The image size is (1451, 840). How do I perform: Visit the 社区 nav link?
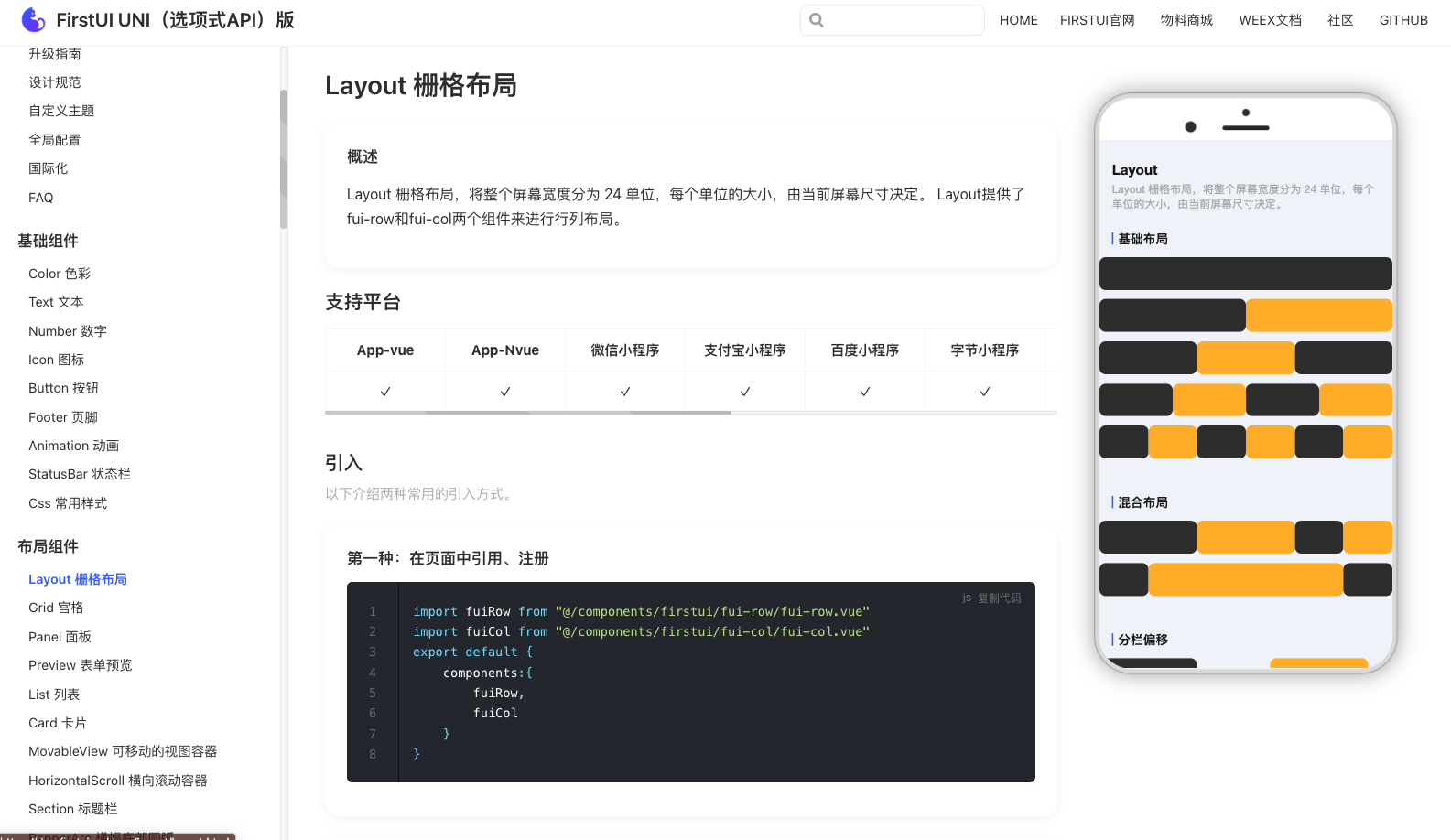point(1341,20)
